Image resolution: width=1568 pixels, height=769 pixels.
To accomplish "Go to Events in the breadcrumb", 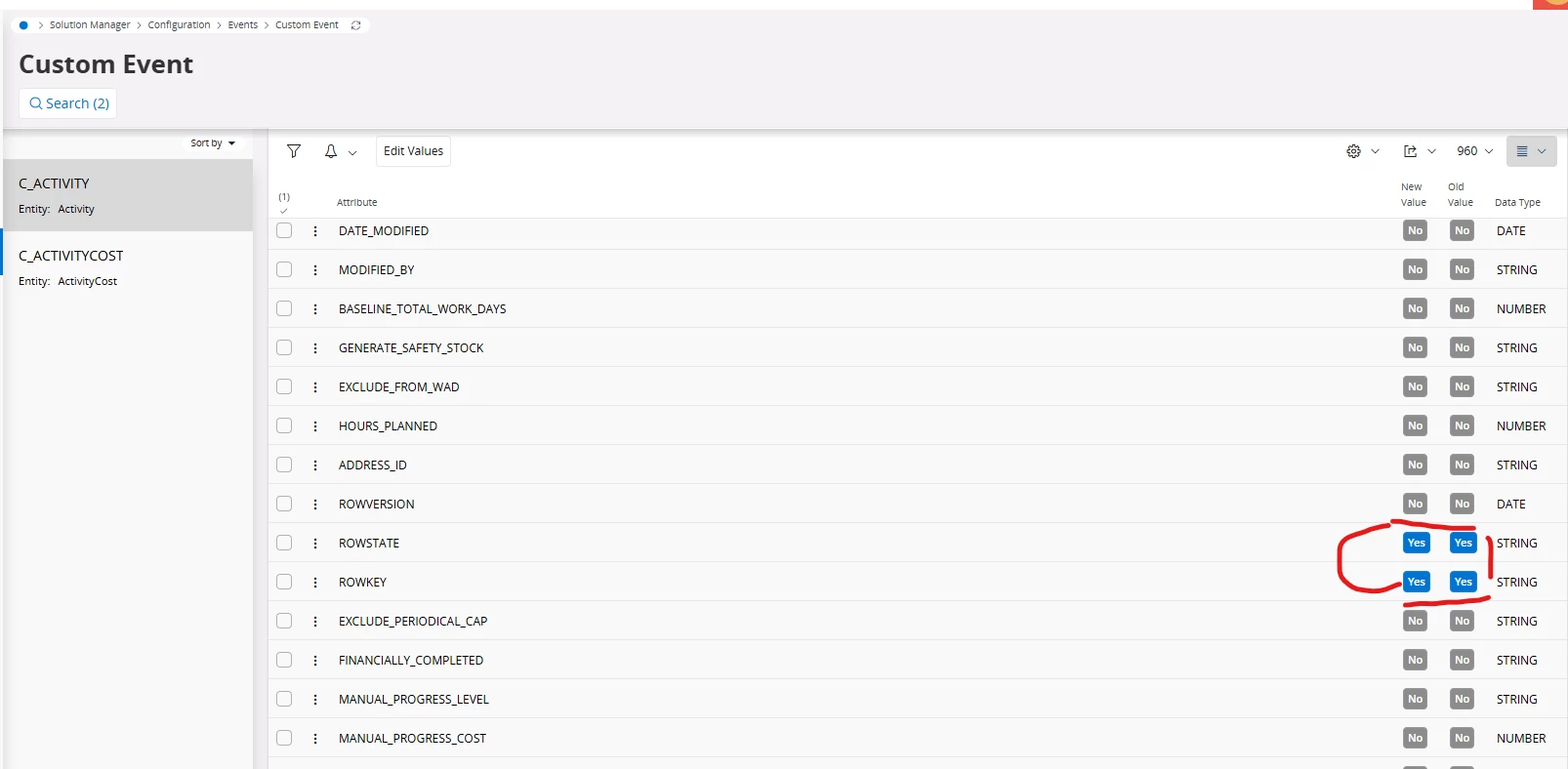I will pyautogui.click(x=243, y=25).
